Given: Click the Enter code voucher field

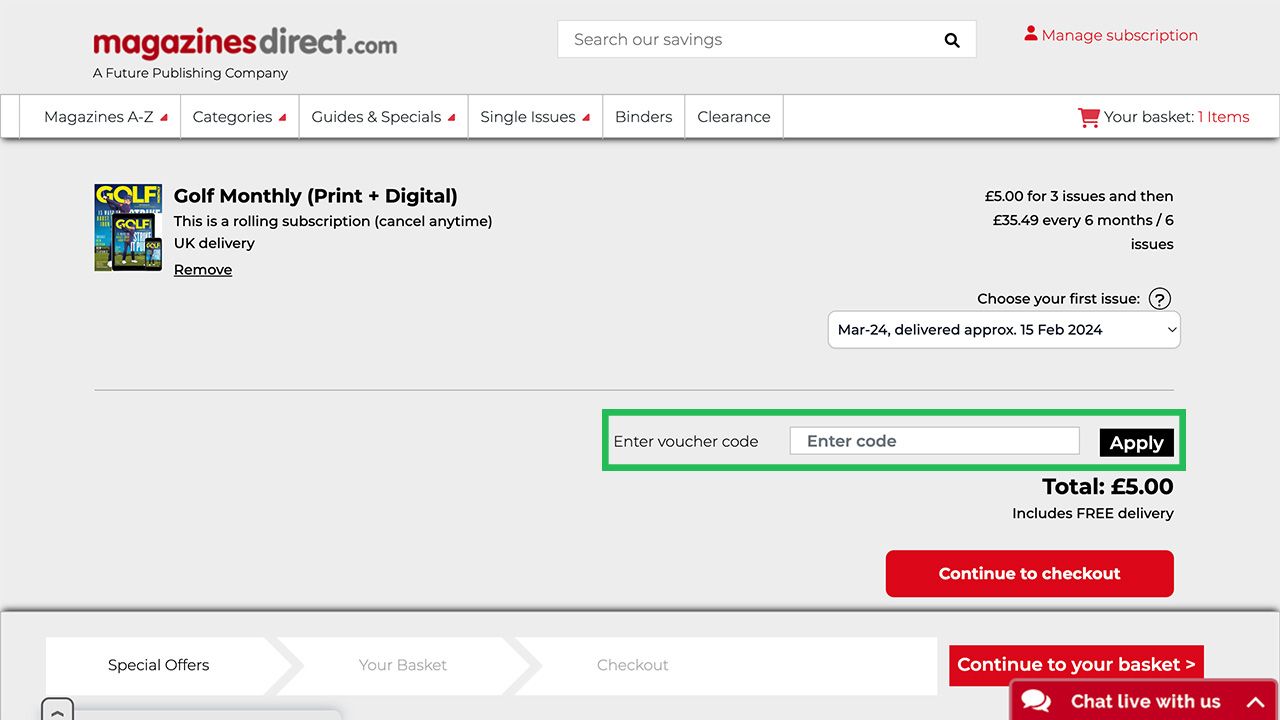Looking at the screenshot, I should coord(935,441).
